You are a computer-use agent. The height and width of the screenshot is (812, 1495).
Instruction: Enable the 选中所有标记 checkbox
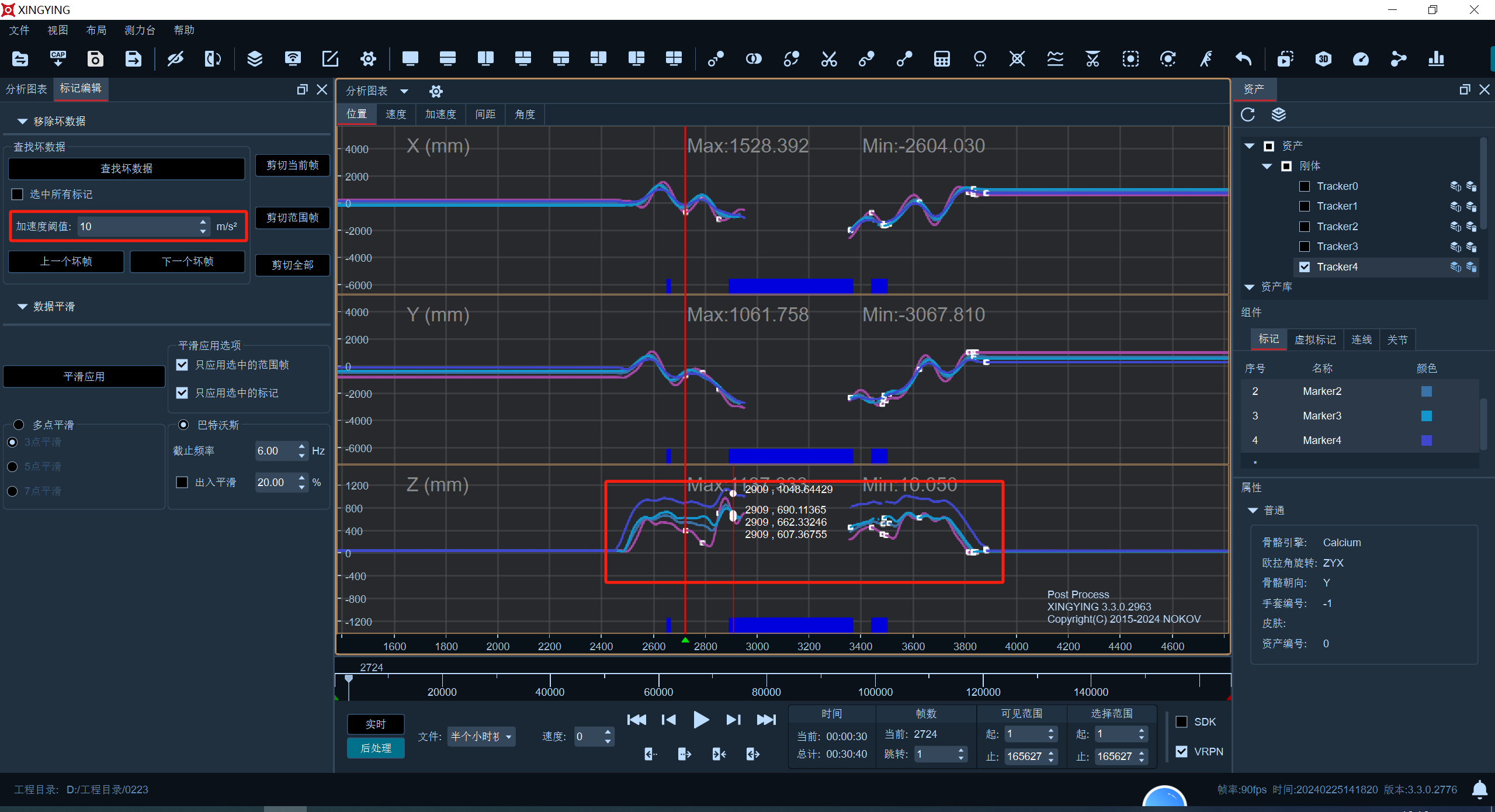(x=18, y=195)
